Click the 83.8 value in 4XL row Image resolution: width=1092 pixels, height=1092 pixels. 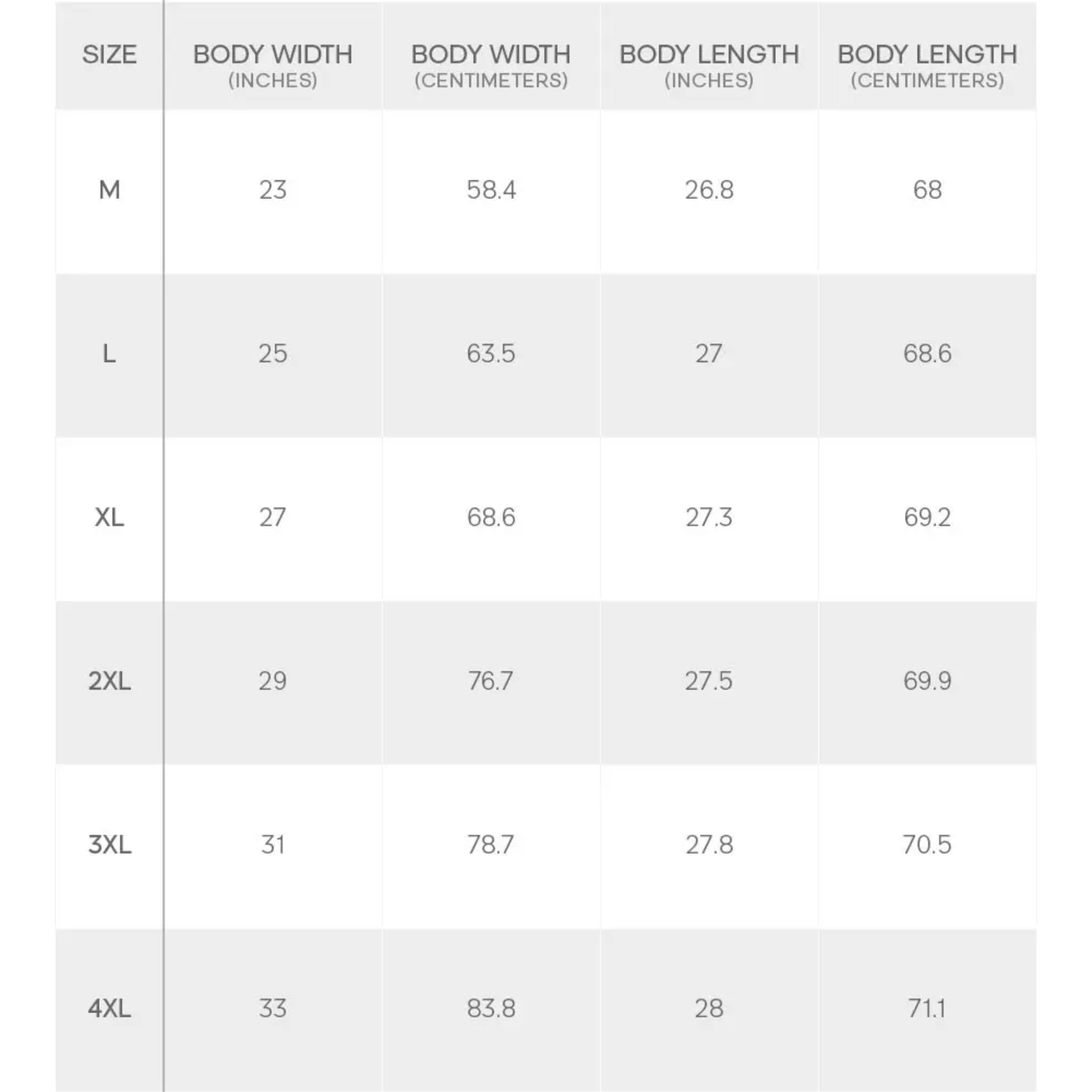coord(491,1008)
